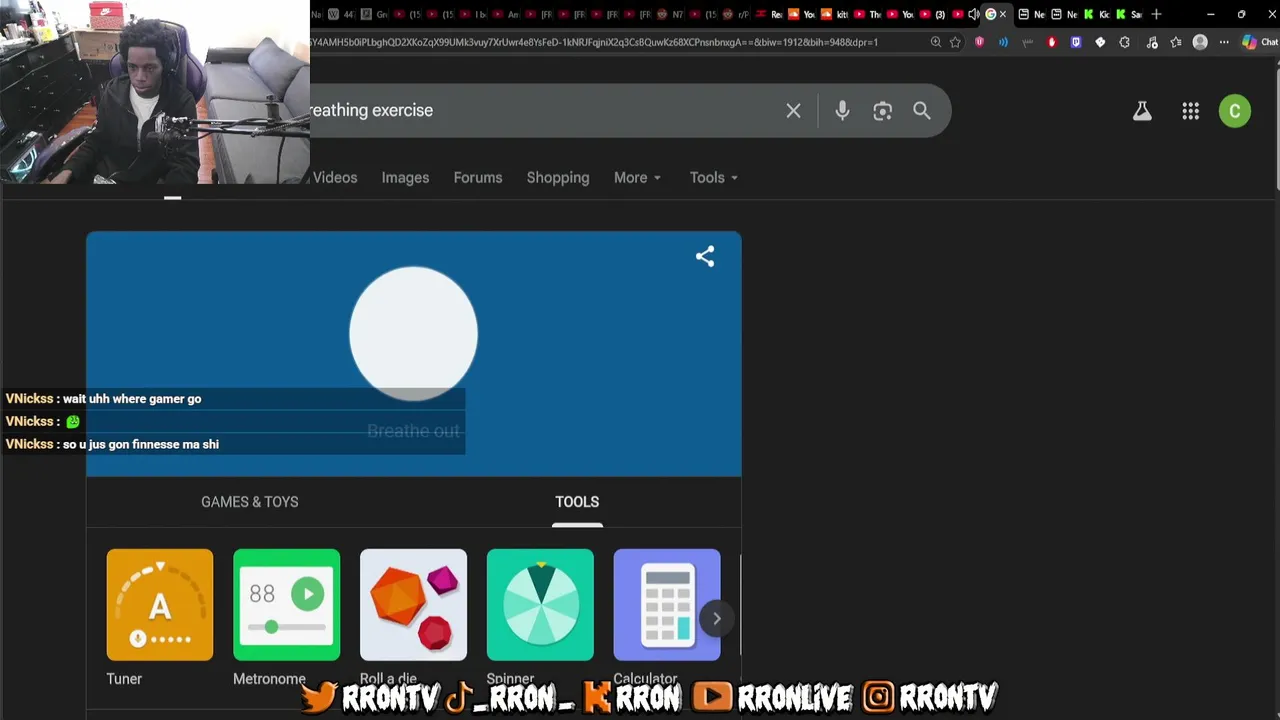Screen dimensions: 1280x720
Task: Click the pink shield extension icon
Action: pos(979,42)
